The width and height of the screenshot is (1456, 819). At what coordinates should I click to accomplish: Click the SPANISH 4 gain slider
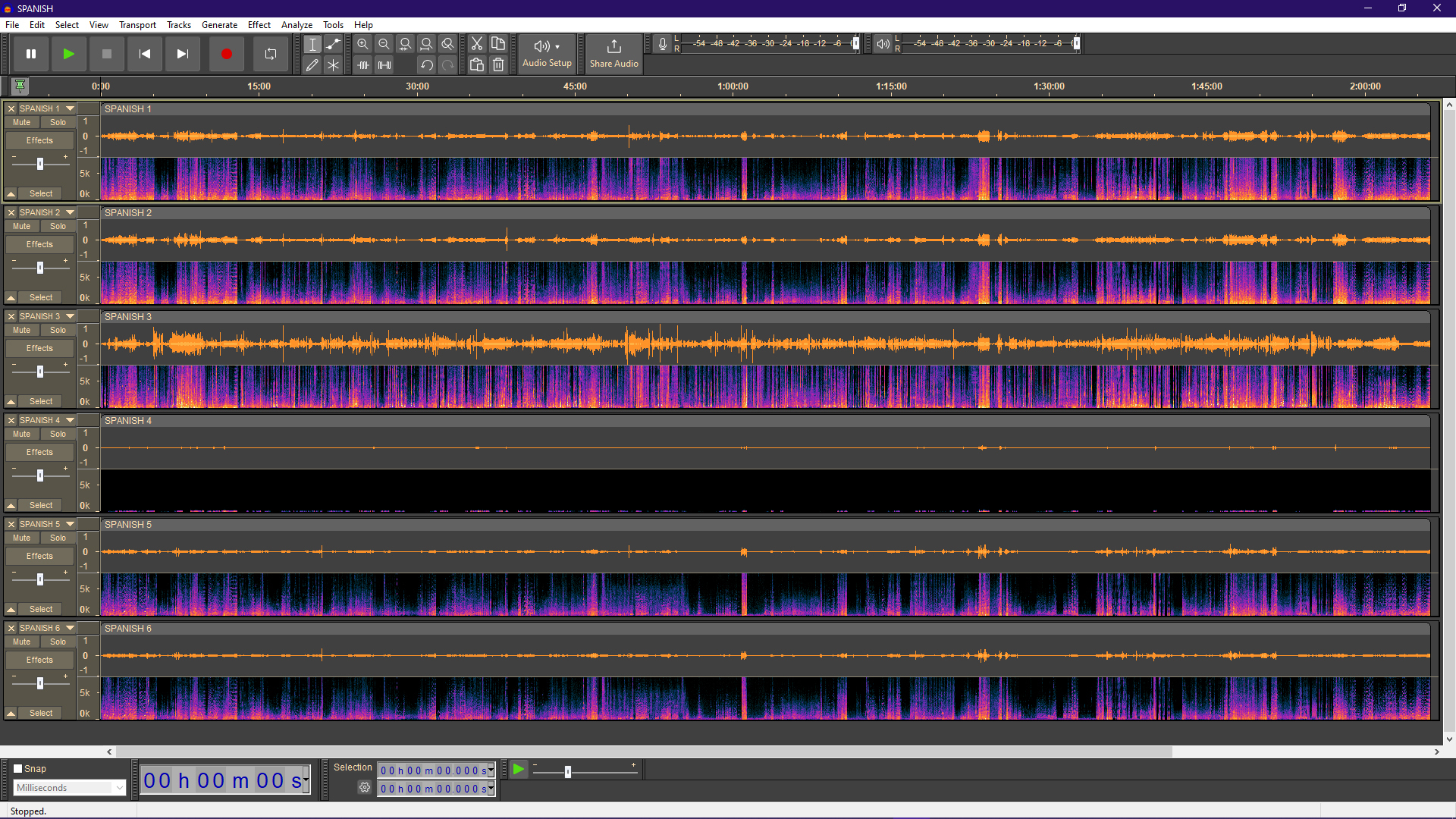point(40,476)
